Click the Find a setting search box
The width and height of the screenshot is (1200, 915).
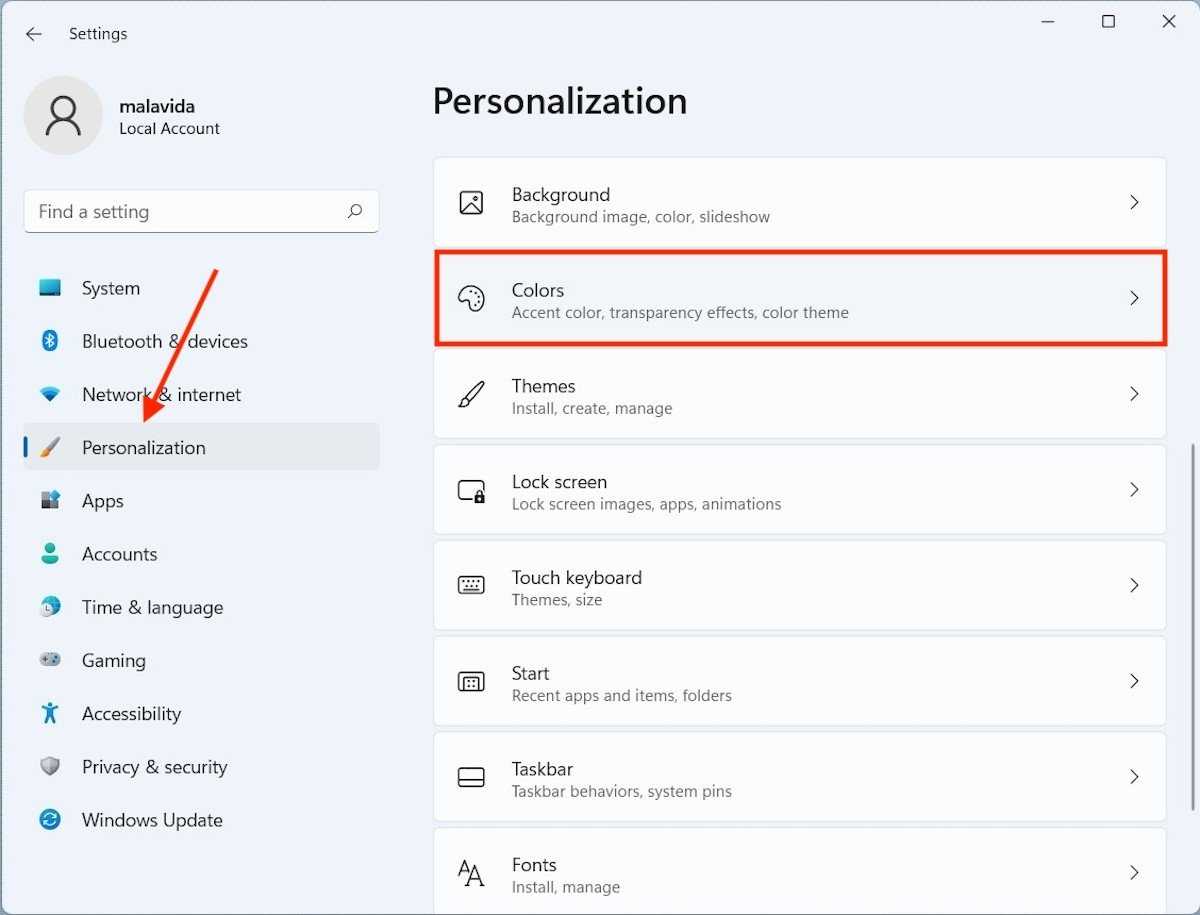[x=185, y=212]
